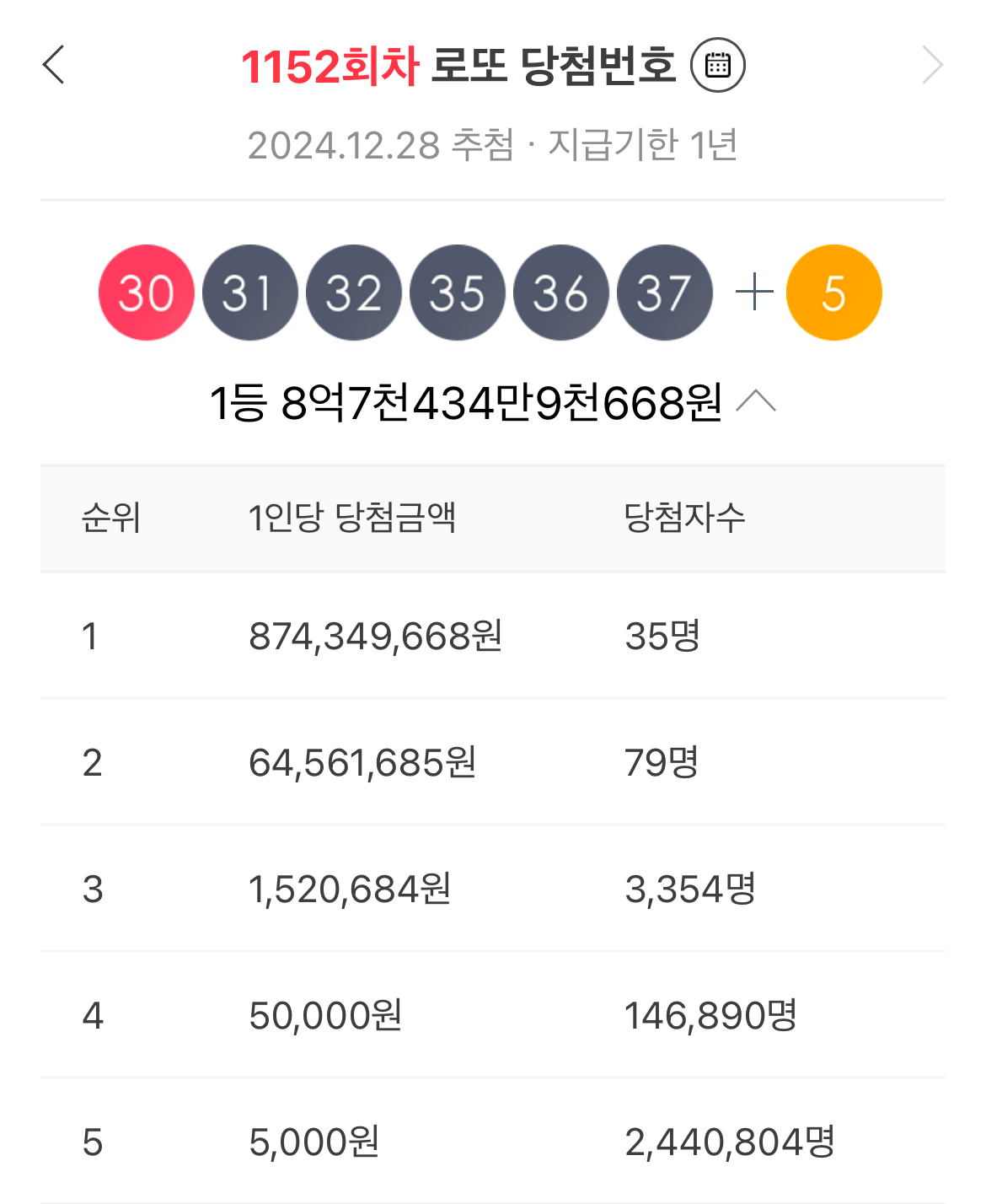Select the 당첨자수 column header
986x1204 pixels.
coord(684,518)
